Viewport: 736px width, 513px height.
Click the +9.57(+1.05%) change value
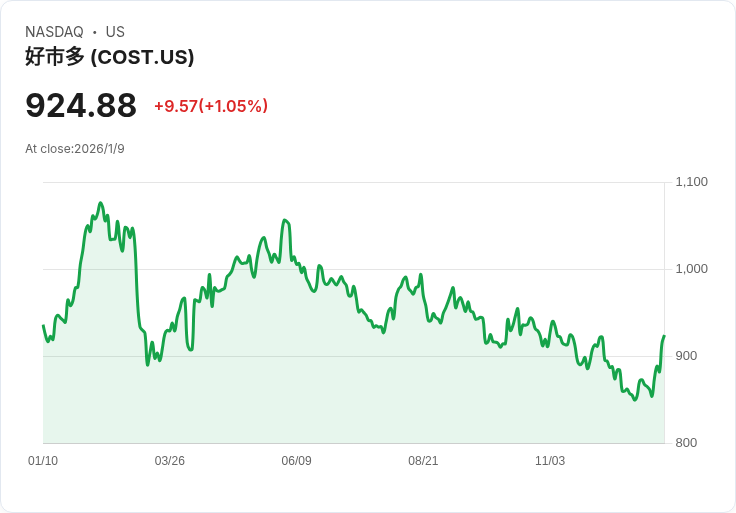211,106
